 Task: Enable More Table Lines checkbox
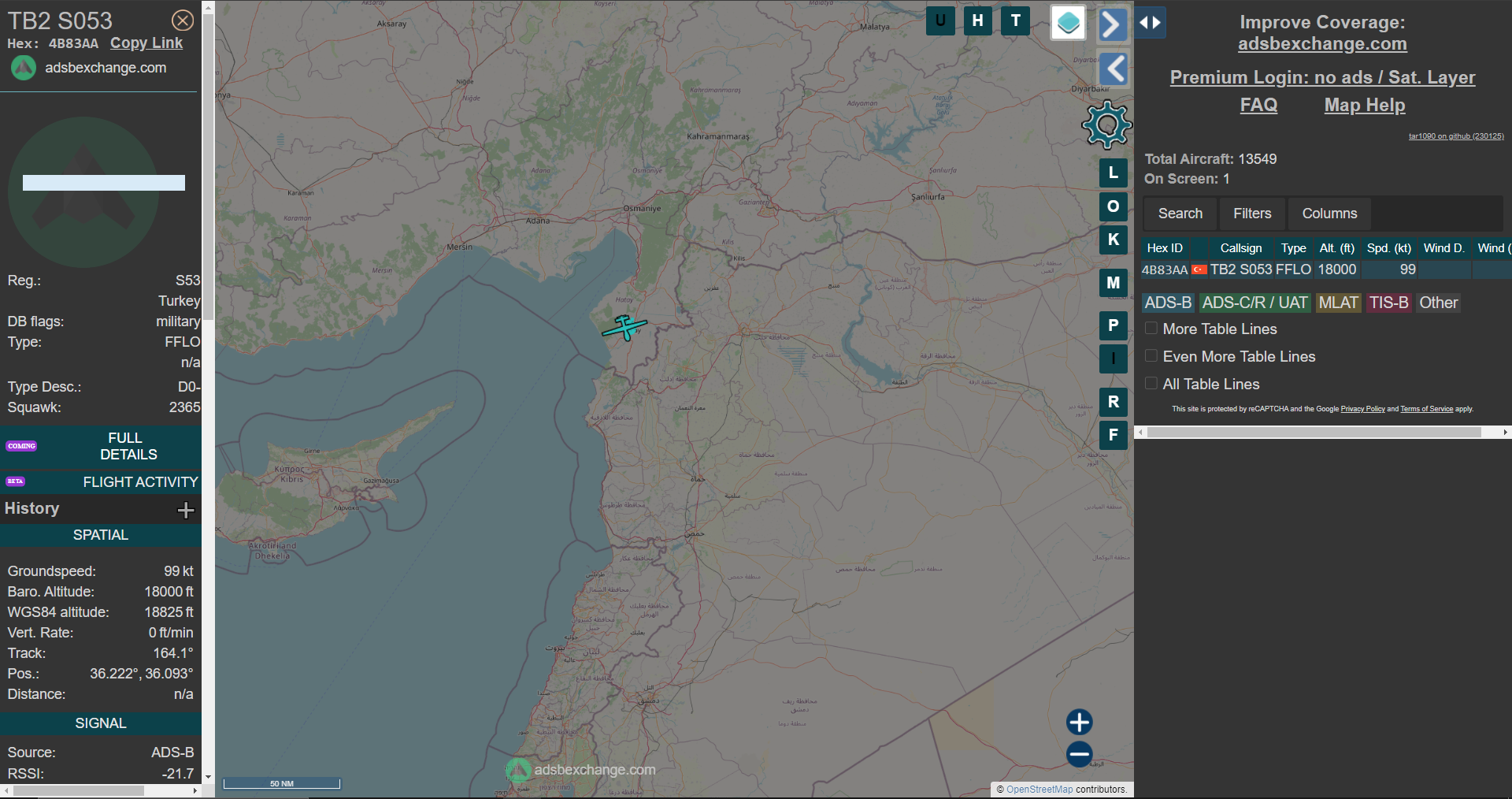(1151, 329)
